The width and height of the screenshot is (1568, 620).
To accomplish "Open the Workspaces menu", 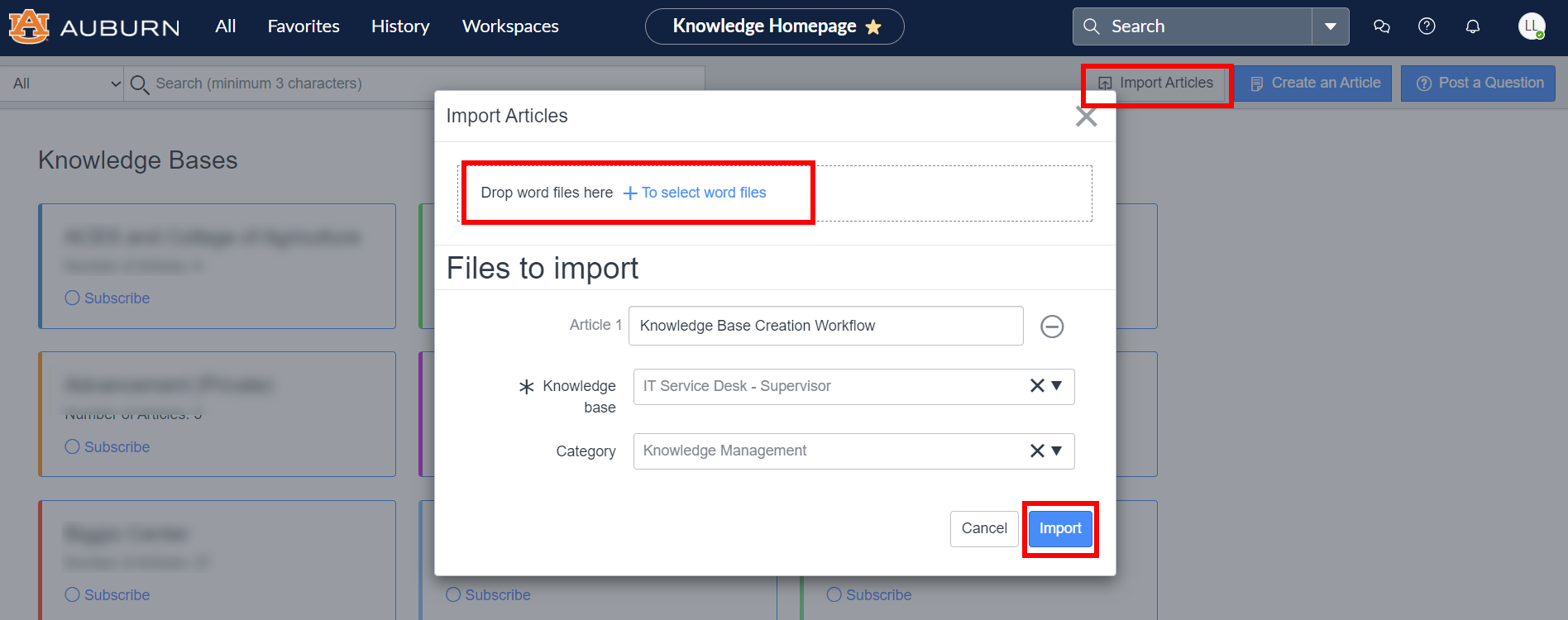I will (510, 26).
